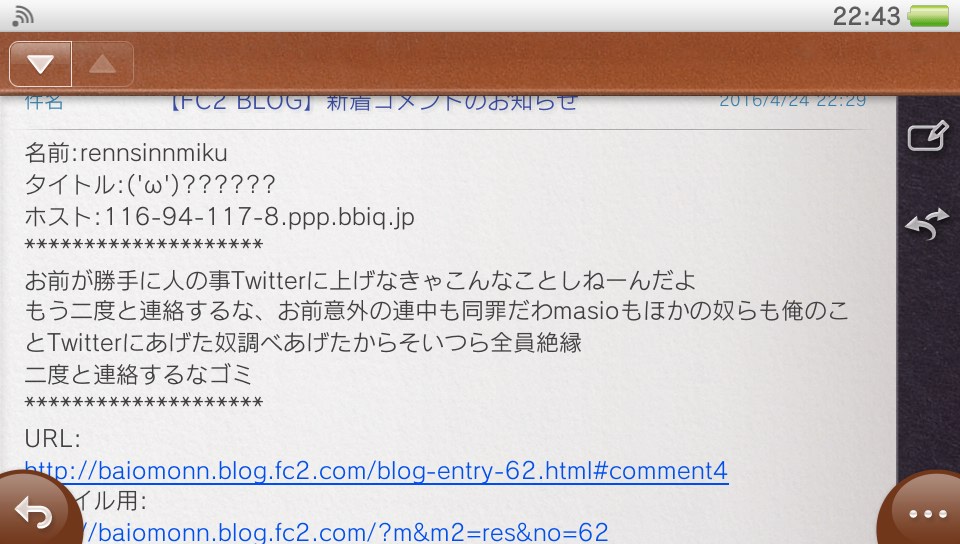Image resolution: width=960 pixels, height=544 pixels.
Task: Tap the タイトル:('ω')?????? line
Action: pos(150,184)
